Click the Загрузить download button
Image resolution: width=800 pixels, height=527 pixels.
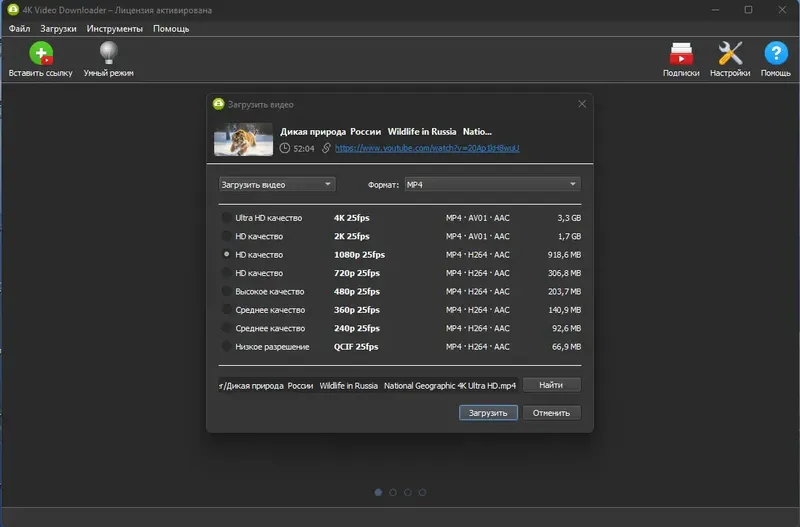[488, 413]
